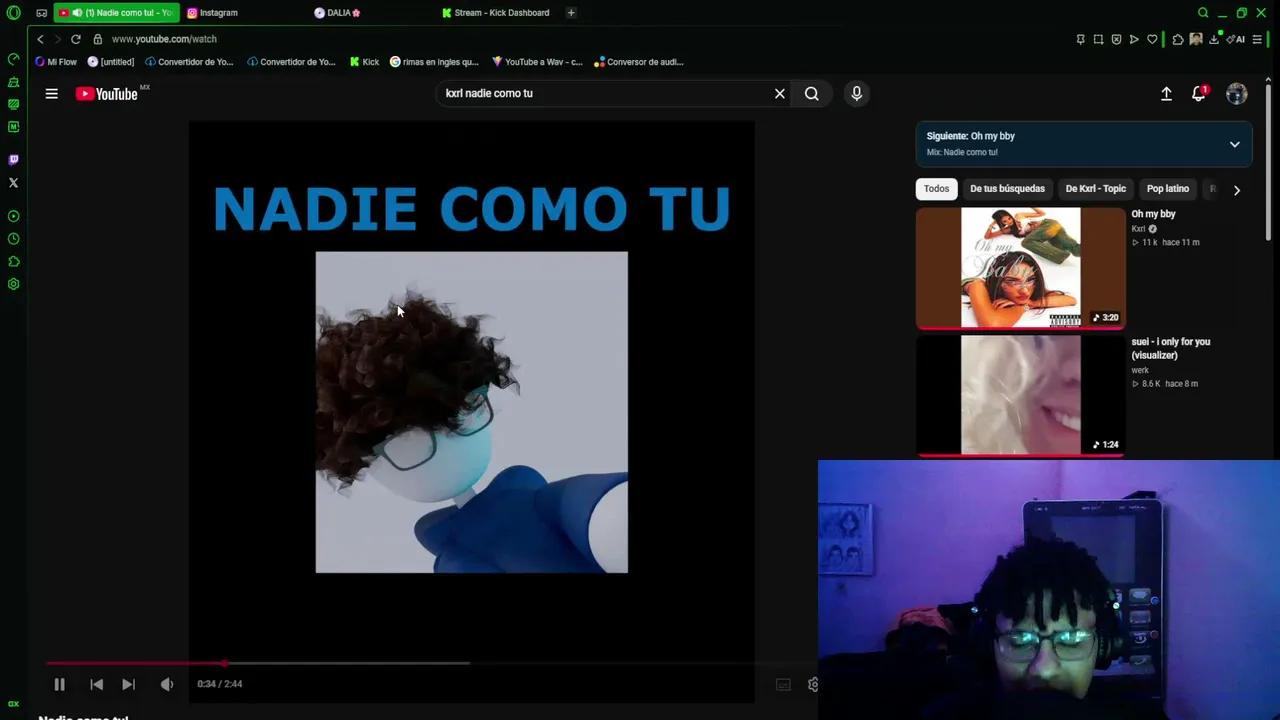
Task: Open the 'YouTube a Wav' bookmark
Action: coord(537,62)
